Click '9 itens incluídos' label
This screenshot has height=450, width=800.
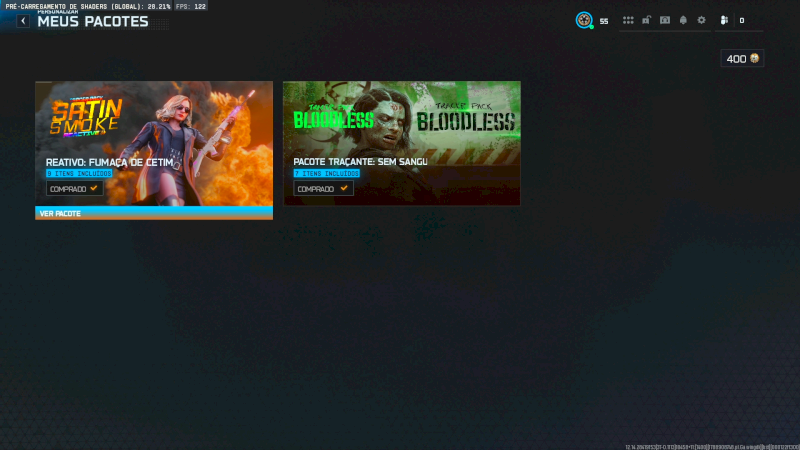click(x=79, y=173)
